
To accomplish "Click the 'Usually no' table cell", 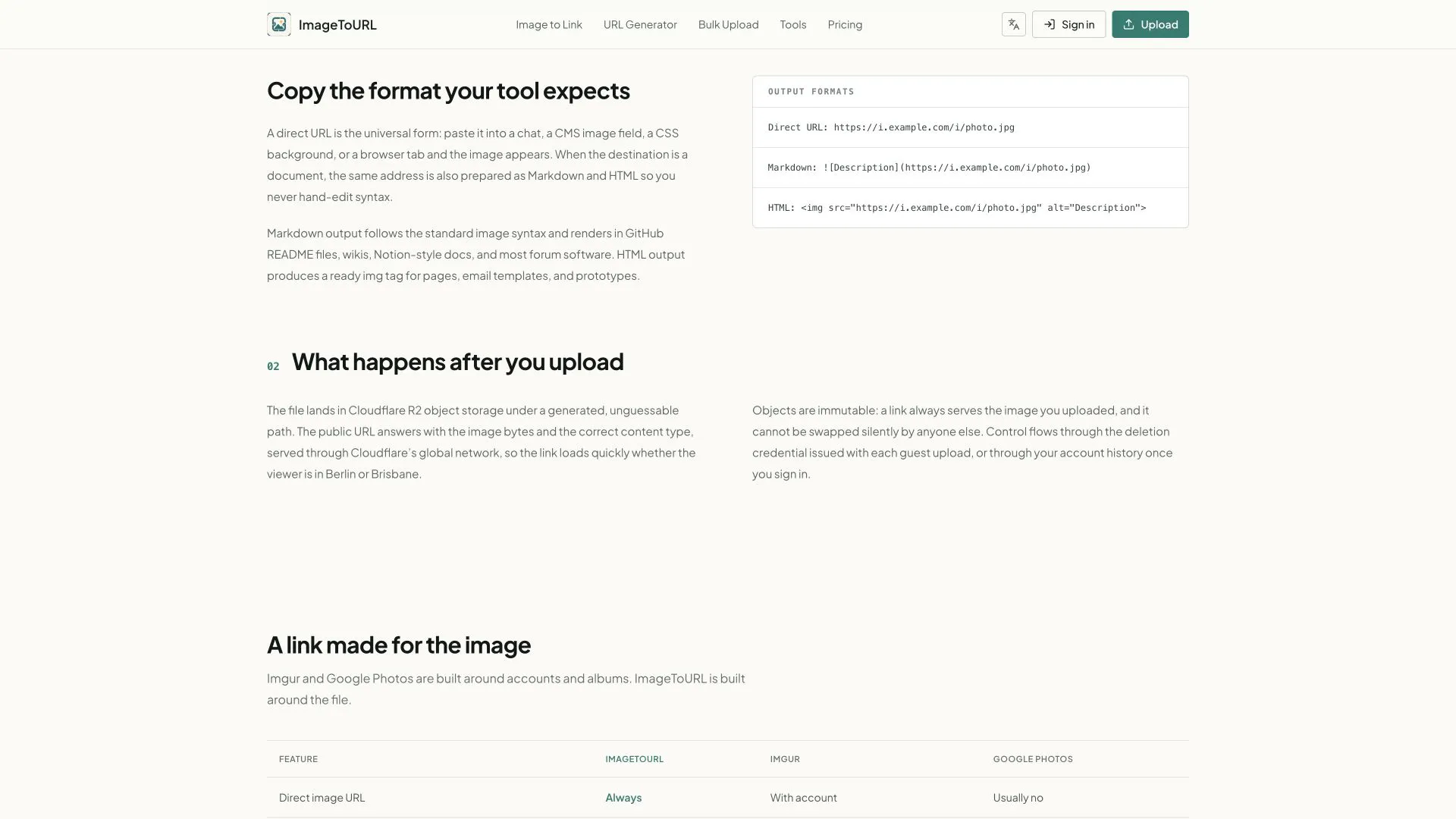I will tap(1018, 798).
